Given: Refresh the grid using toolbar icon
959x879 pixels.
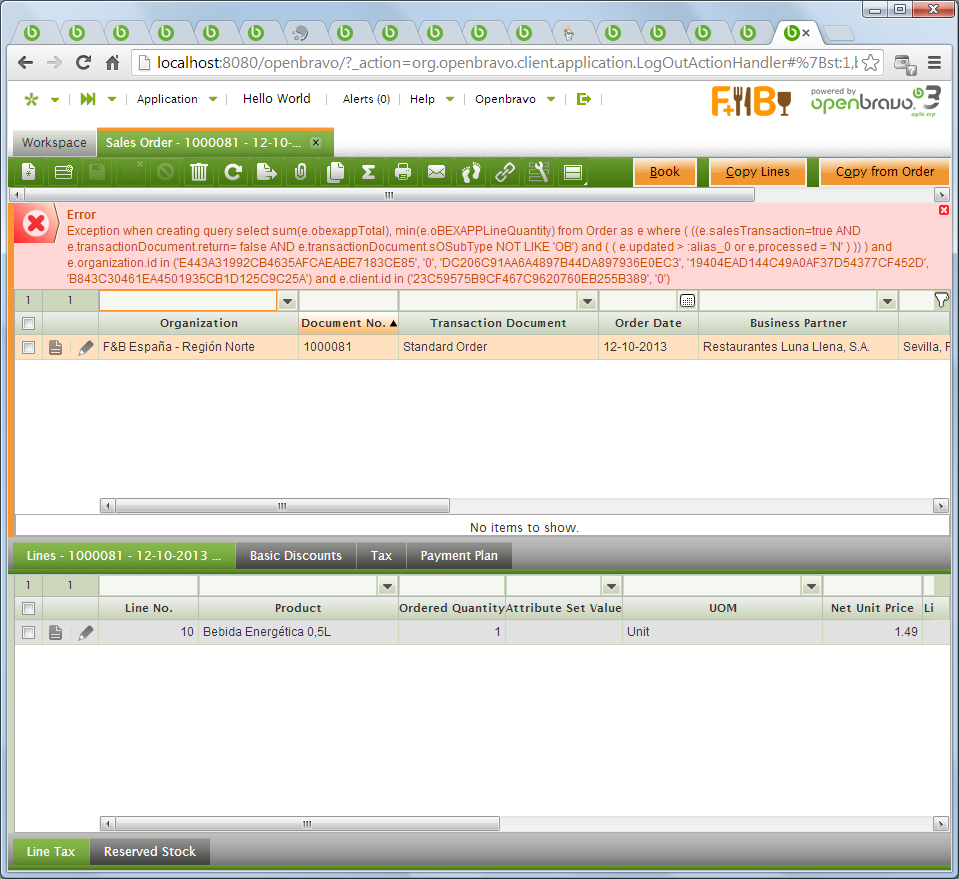Looking at the screenshot, I should (233, 172).
